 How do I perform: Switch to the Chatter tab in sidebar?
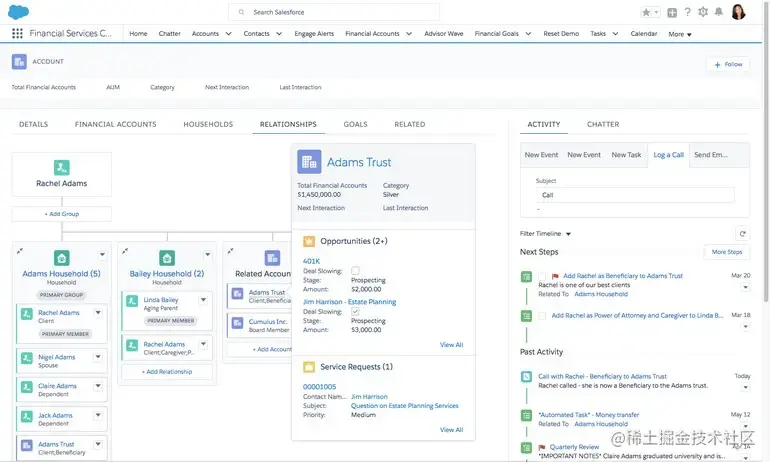(x=603, y=124)
